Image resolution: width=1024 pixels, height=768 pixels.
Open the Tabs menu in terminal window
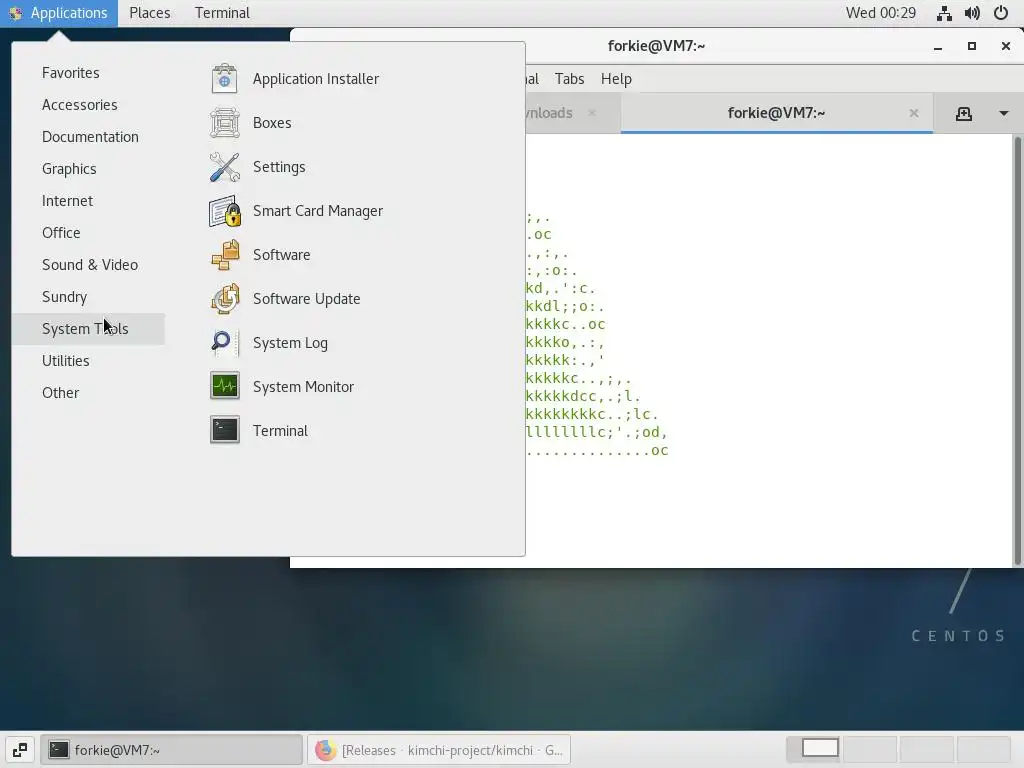[569, 79]
